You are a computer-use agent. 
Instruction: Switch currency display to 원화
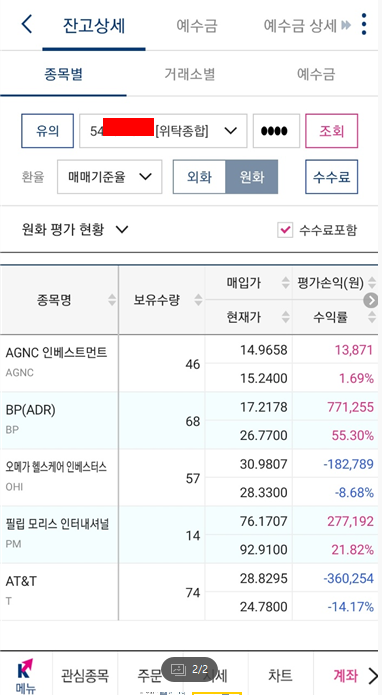tap(252, 177)
